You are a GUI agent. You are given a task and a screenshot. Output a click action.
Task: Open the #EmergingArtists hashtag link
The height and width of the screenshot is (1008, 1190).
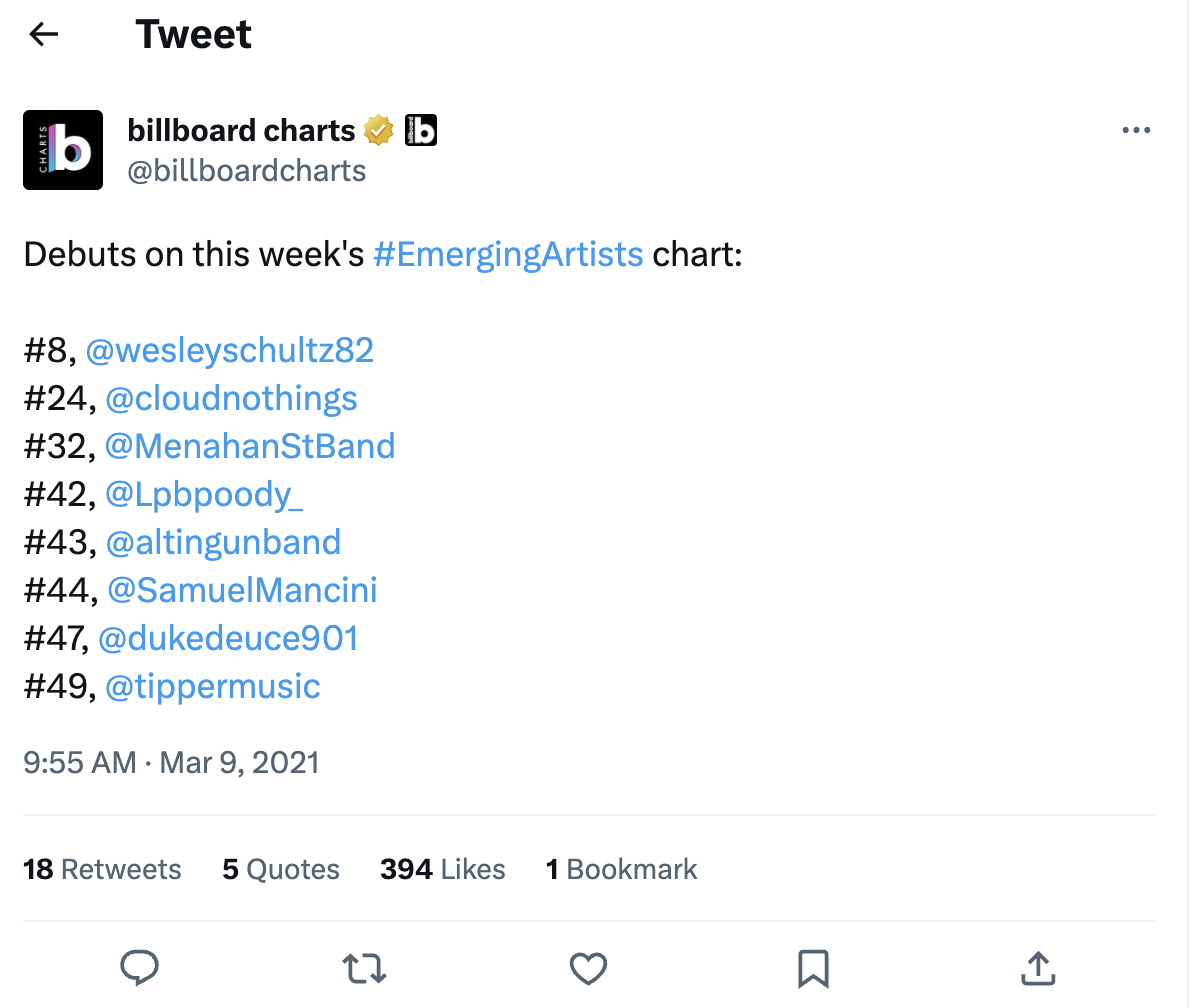tap(507, 254)
